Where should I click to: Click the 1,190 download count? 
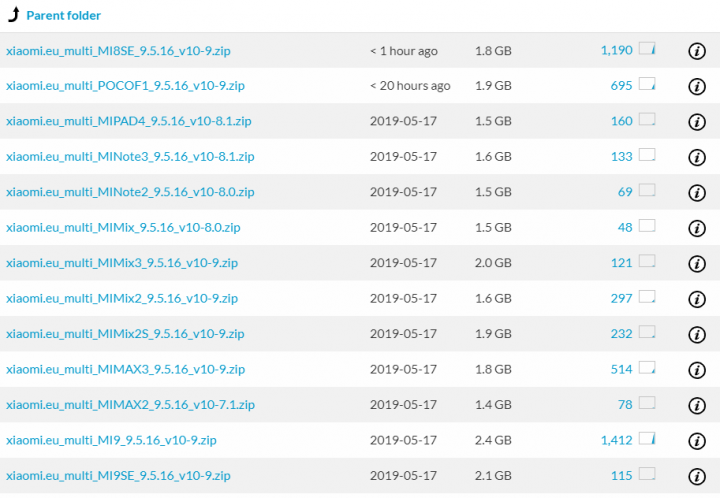click(617, 50)
